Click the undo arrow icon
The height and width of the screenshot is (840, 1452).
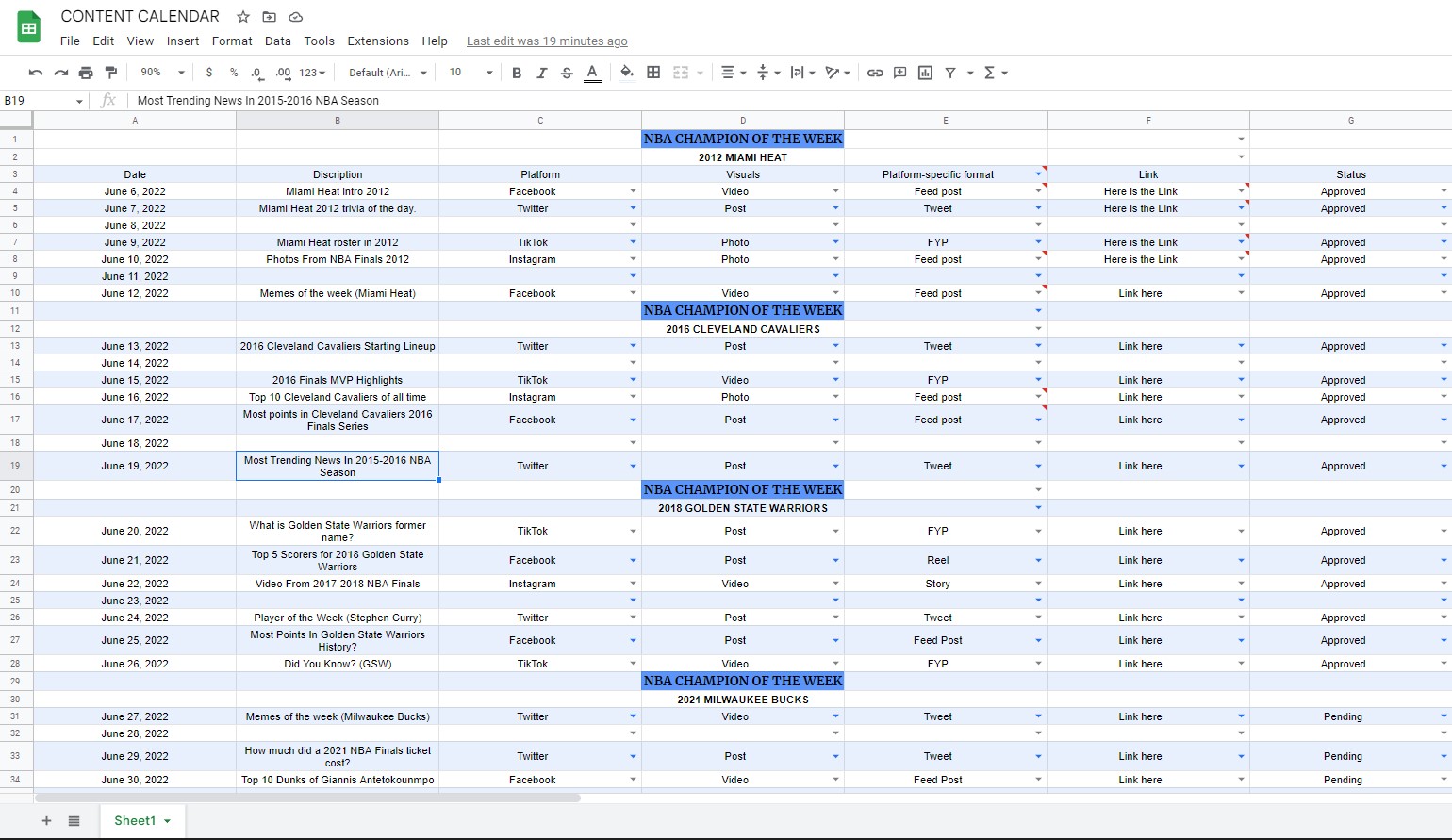(x=36, y=73)
